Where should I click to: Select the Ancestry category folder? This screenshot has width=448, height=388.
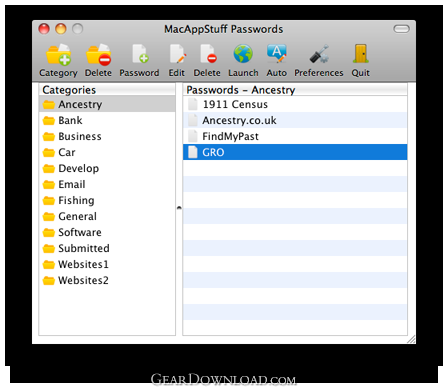(x=107, y=104)
